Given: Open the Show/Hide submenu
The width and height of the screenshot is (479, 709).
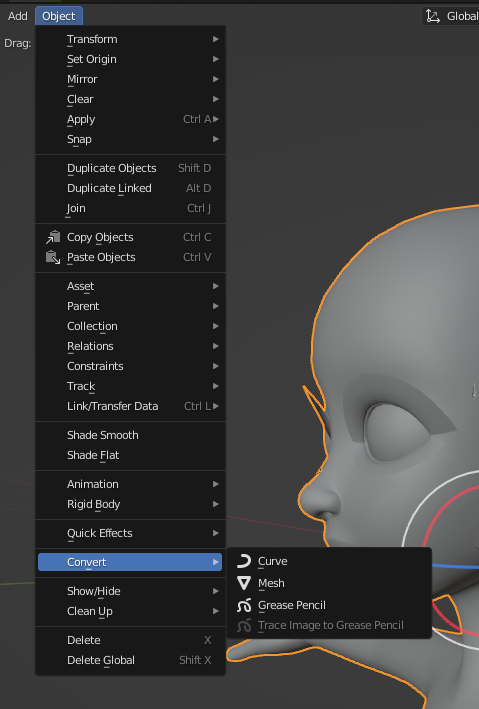Looking at the screenshot, I should (x=130, y=591).
